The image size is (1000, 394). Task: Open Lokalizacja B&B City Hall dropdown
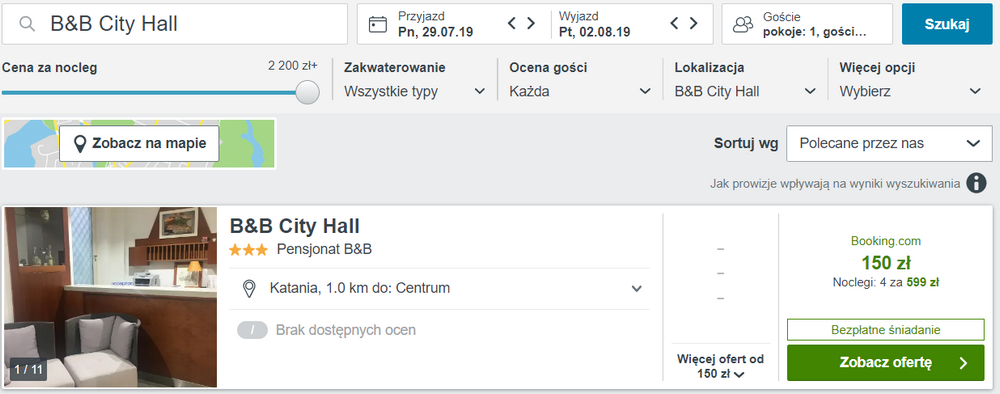(x=745, y=91)
